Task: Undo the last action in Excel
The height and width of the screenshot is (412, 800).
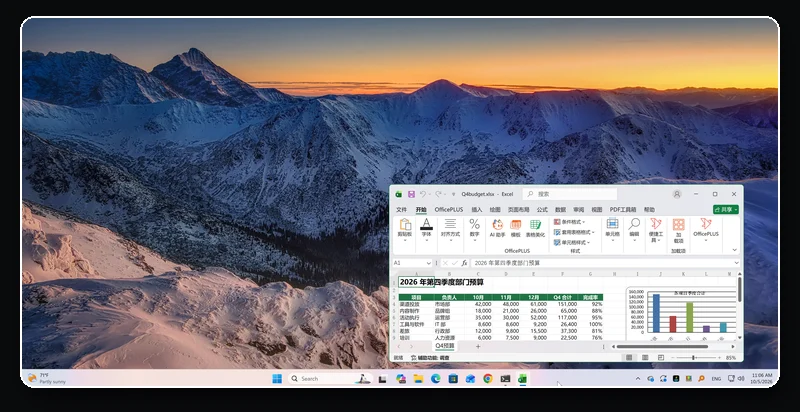Action: (422, 194)
